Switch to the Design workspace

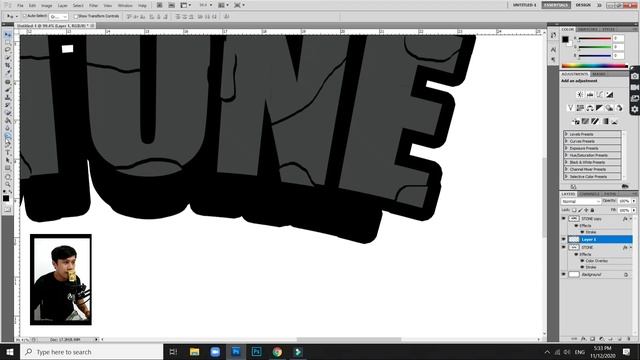pos(583,5)
